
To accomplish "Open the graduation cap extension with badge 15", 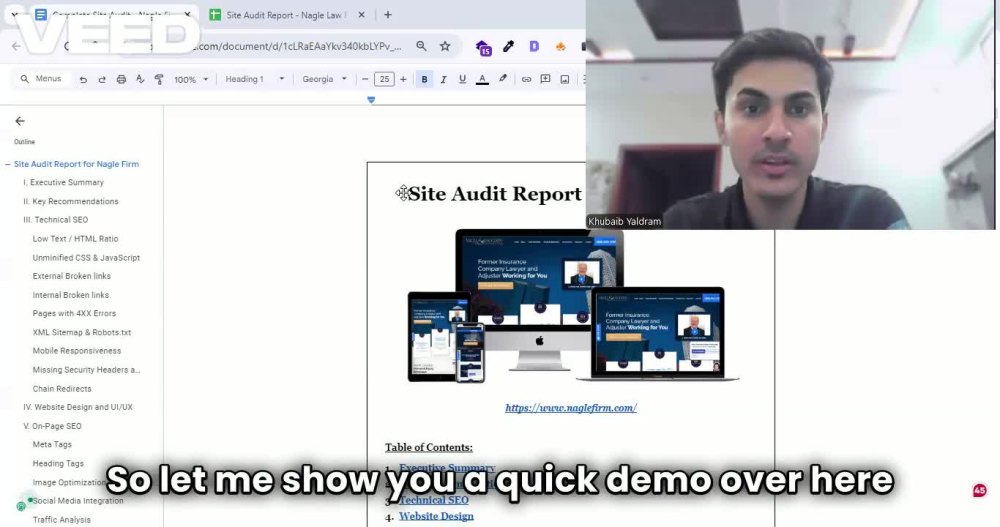I will coord(483,47).
